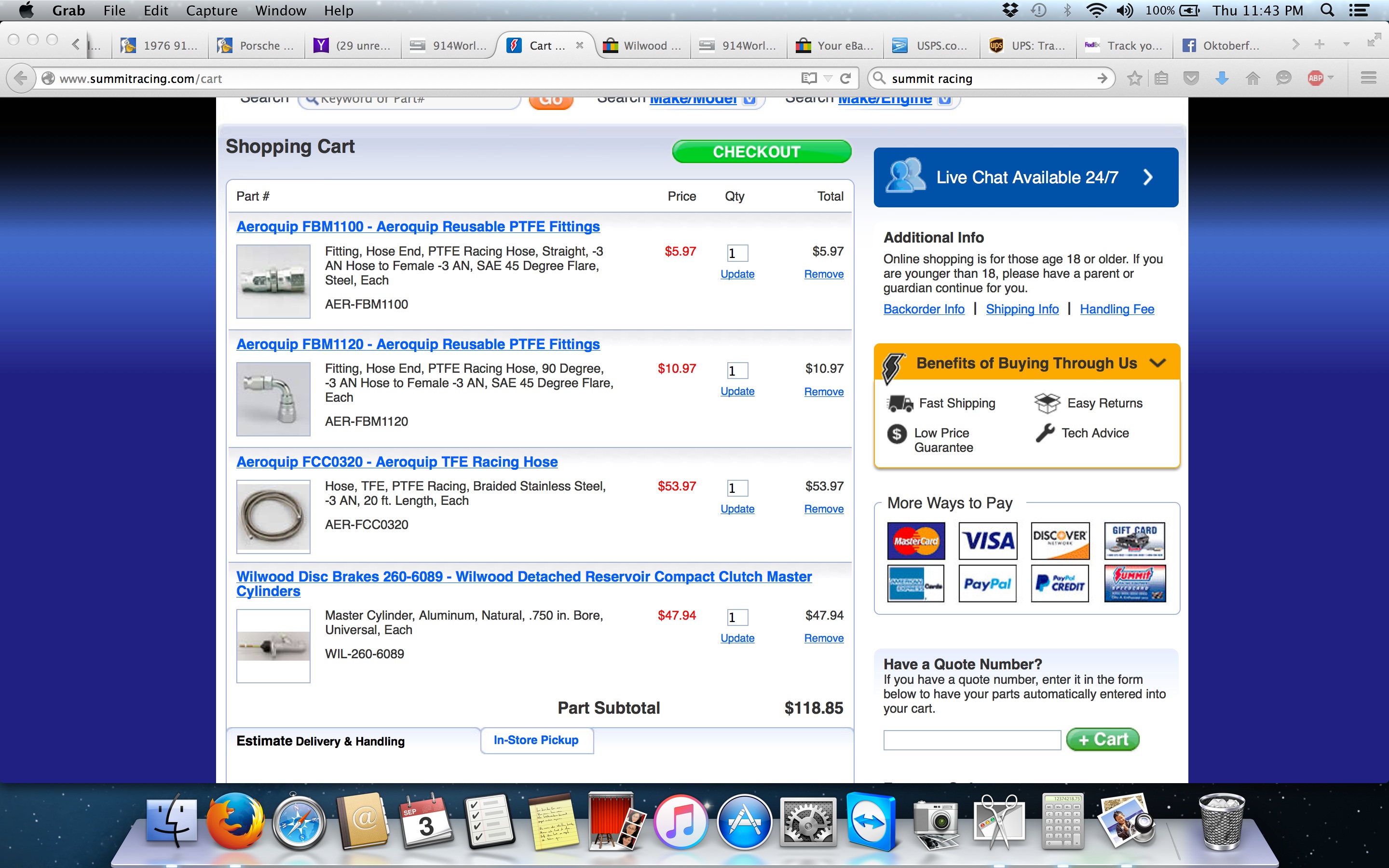
Task: Click the reload page icon
Action: click(845, 78)
